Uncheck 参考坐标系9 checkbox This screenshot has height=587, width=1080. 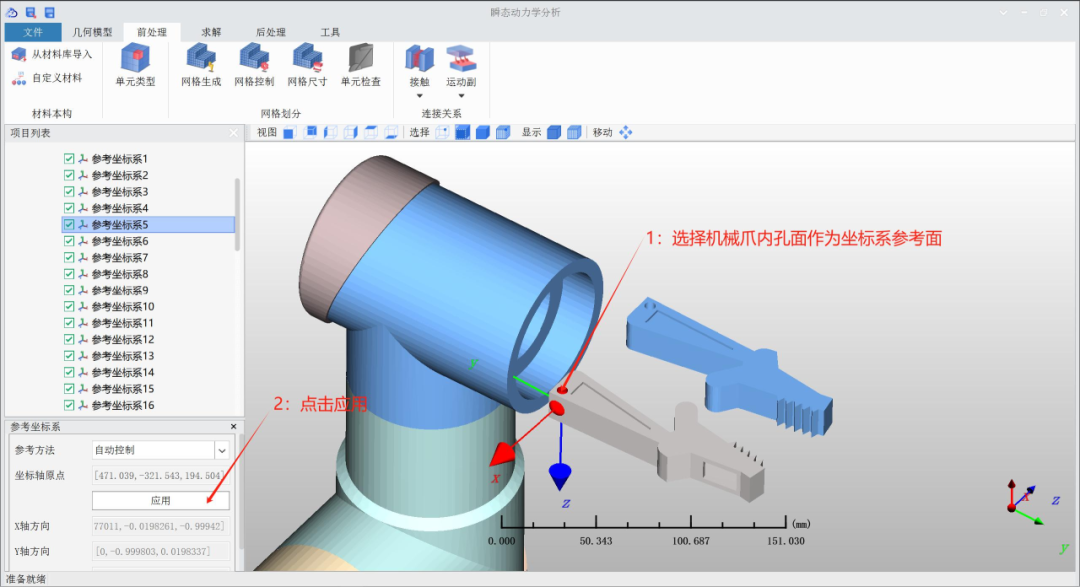click(69, 290)
